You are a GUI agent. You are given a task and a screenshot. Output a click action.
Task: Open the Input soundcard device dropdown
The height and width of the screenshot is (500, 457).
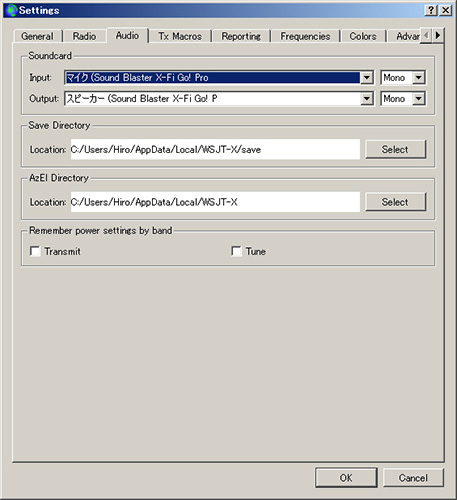(366, 78)
